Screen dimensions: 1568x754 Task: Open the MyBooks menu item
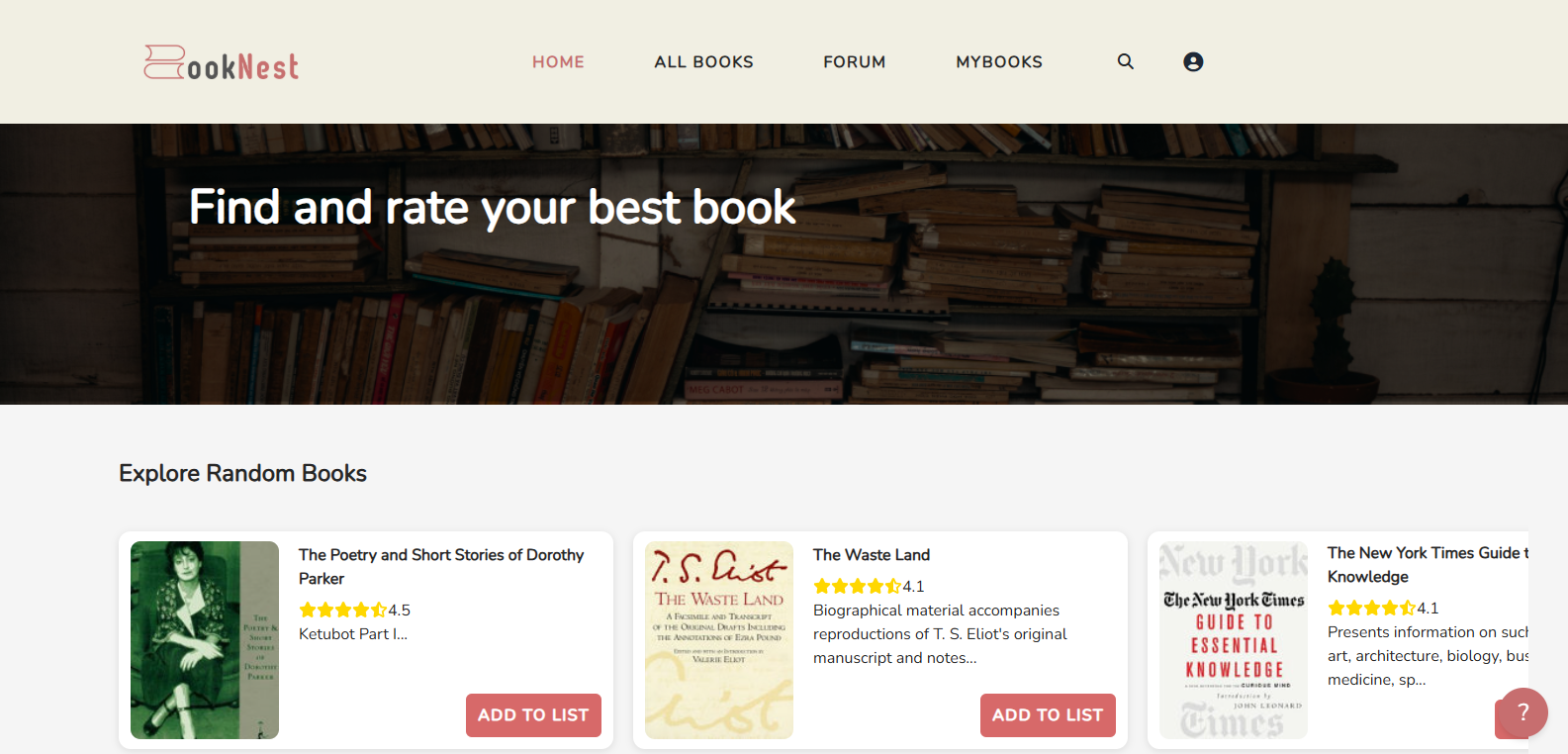coord(998,61)
